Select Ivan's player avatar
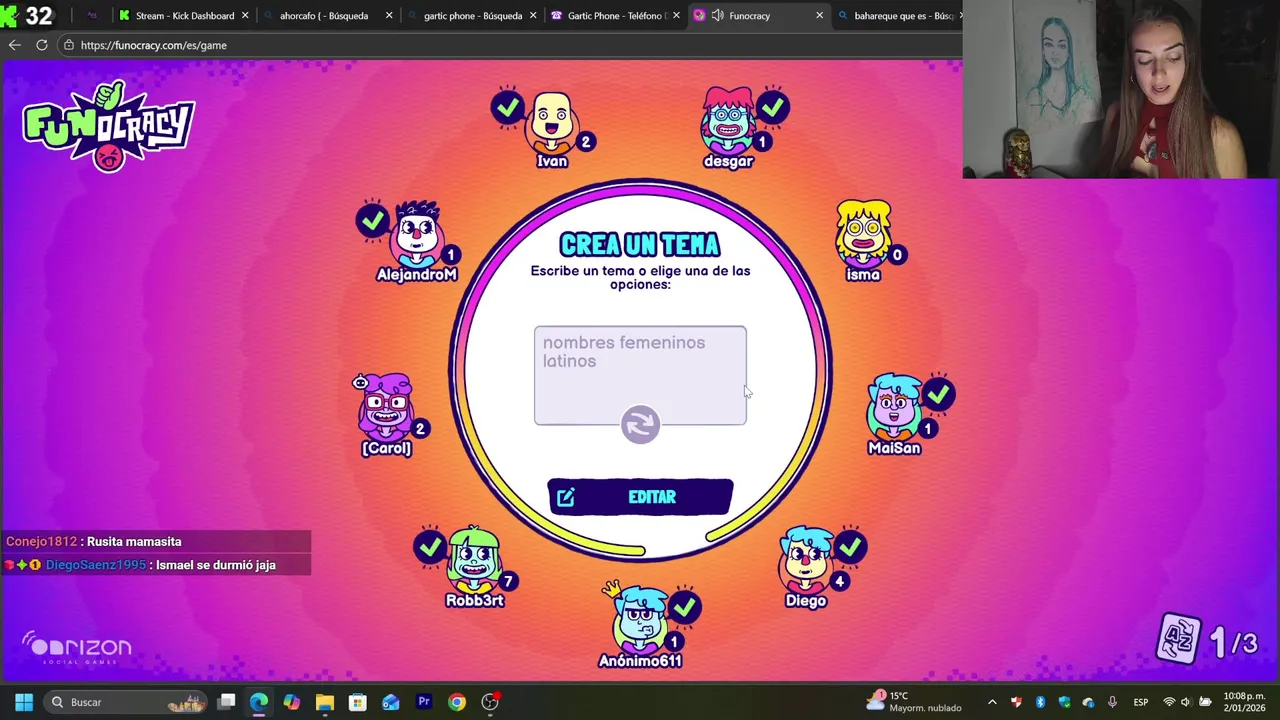Image resolution: width=1280 pixels, height=720 pixels. point(552,124)
